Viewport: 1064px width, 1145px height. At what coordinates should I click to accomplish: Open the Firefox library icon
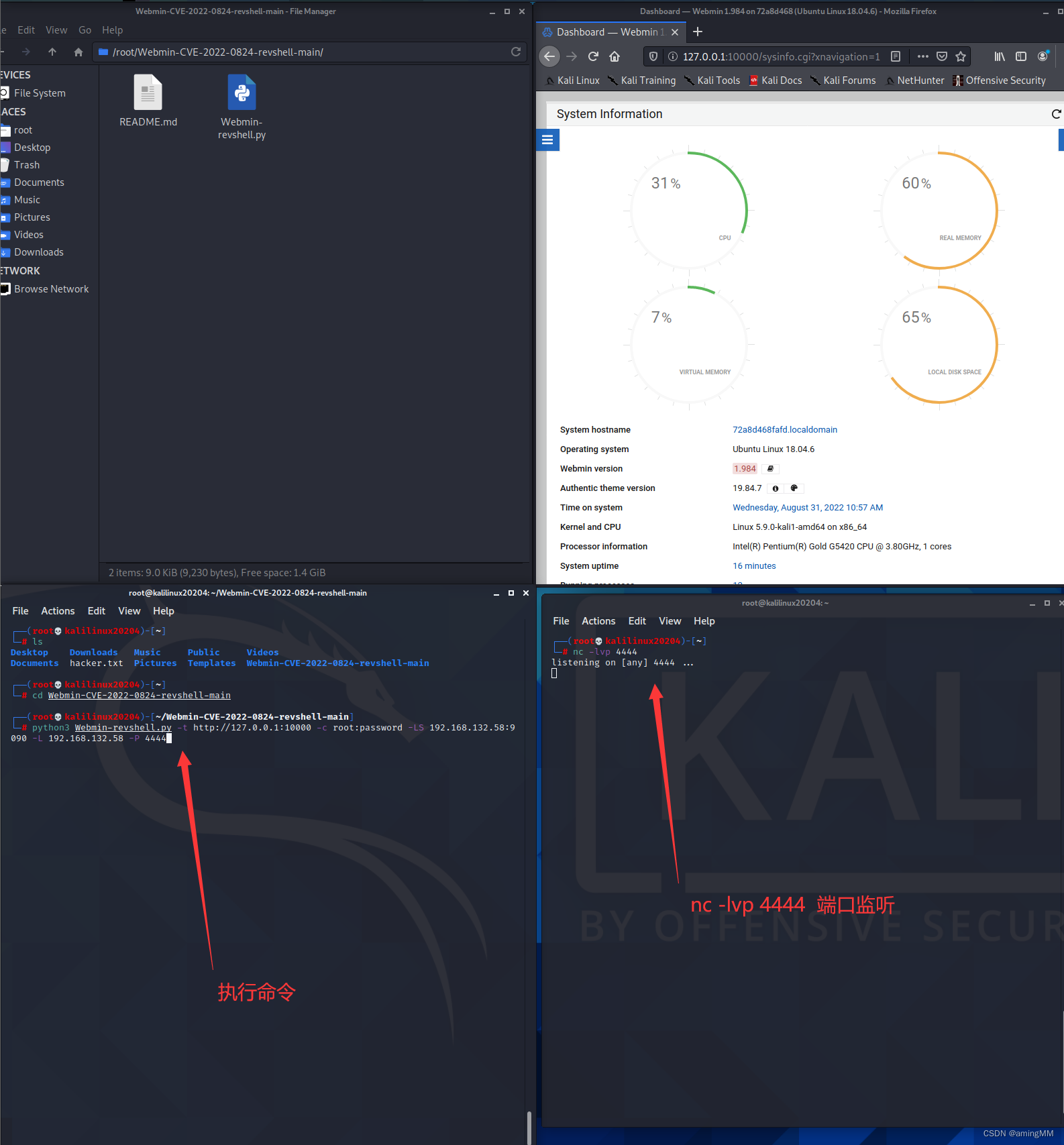point(1000,56)
